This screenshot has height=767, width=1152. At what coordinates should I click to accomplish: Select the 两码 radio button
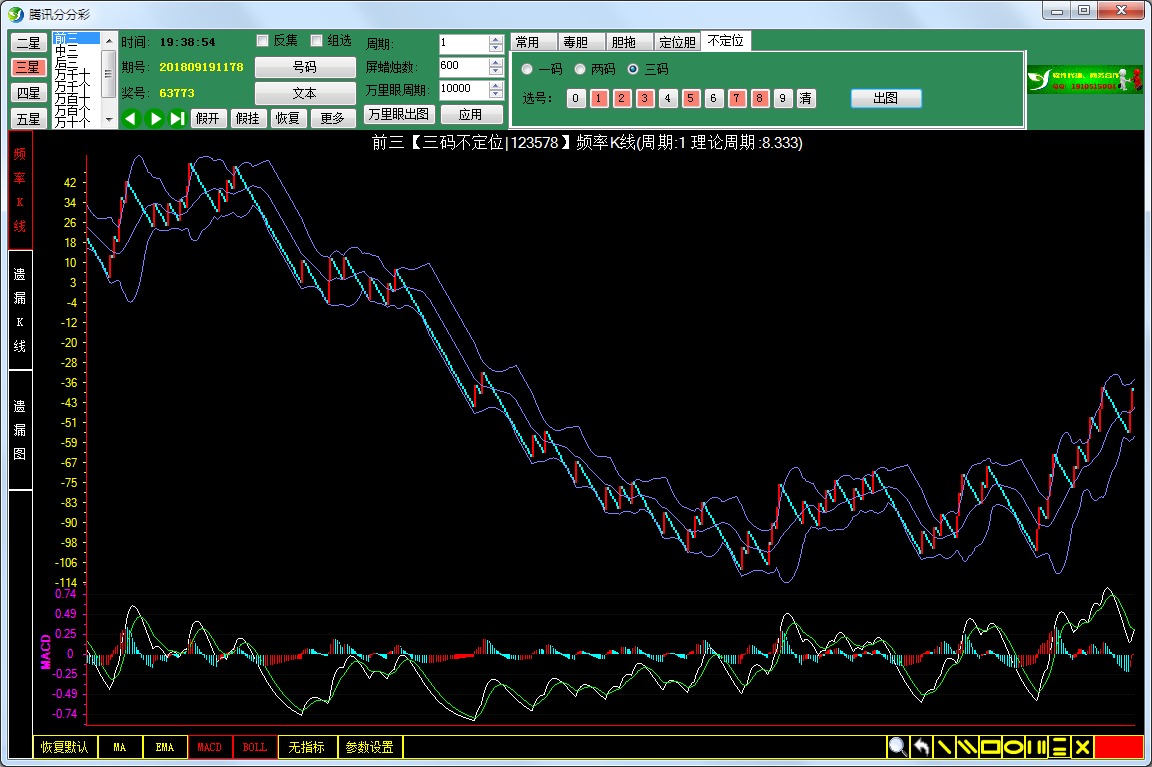pyautogui.click(x=580, y=69)
